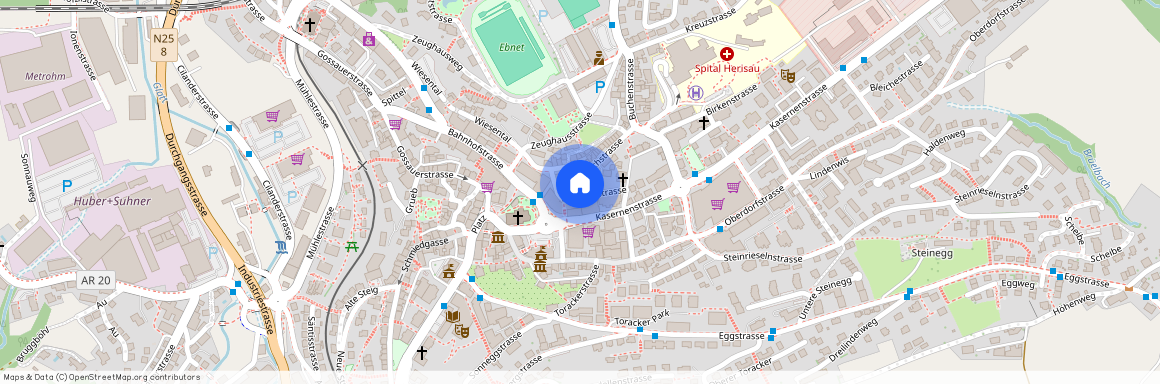
Task: Select the church cross near Platz label
Action: (x=518, y=218)
